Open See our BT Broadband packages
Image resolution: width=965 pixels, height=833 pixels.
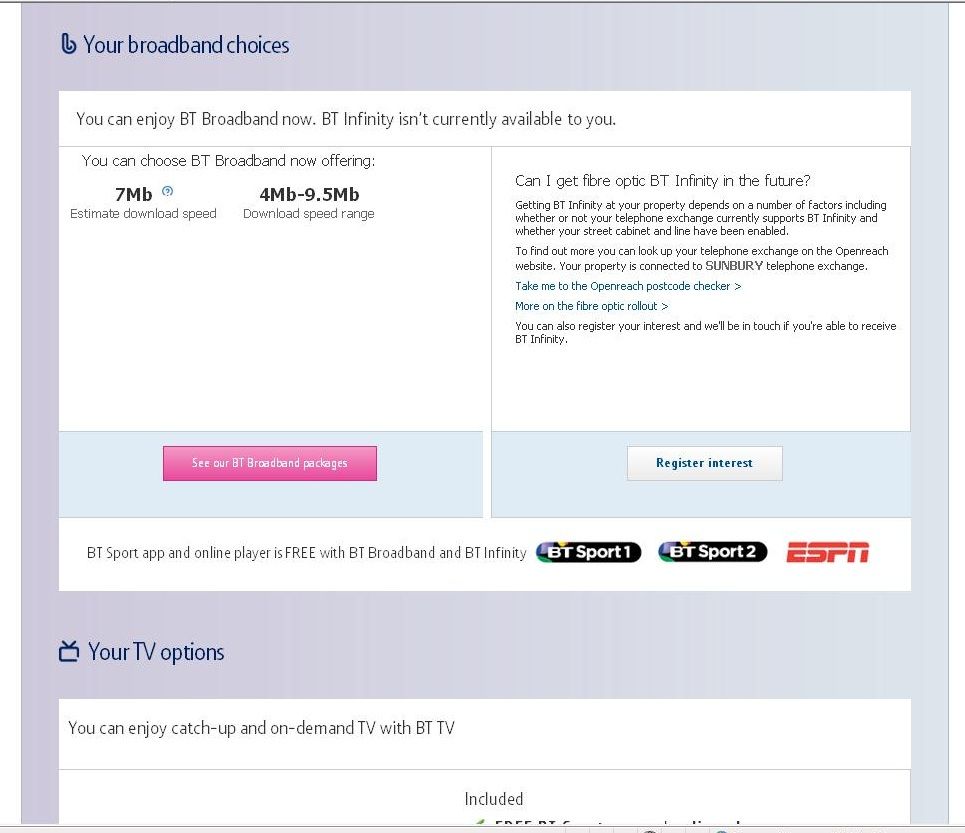[x=270, y=463]
